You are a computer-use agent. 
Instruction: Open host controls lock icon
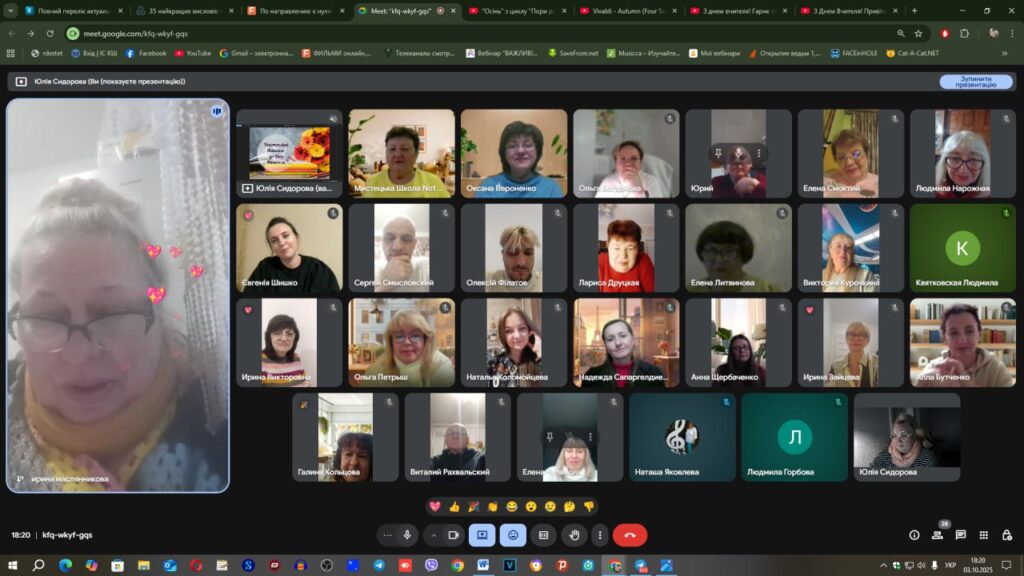1006,535
